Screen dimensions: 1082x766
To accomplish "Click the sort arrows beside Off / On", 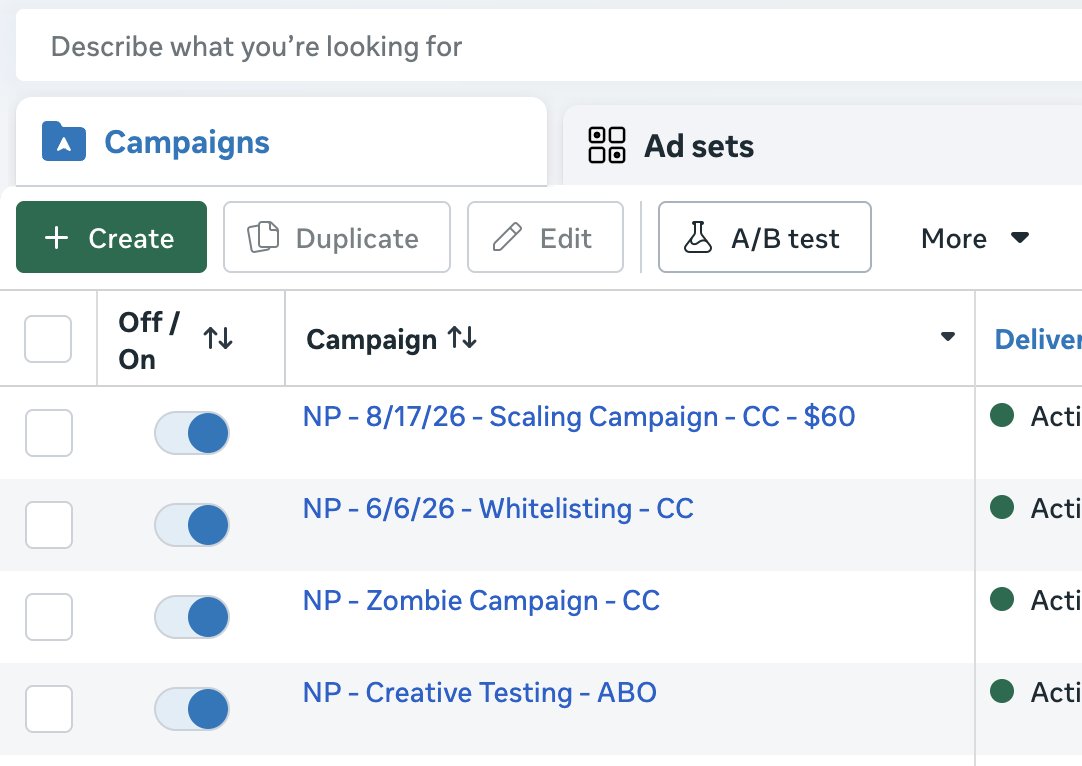I will (218, 338).
